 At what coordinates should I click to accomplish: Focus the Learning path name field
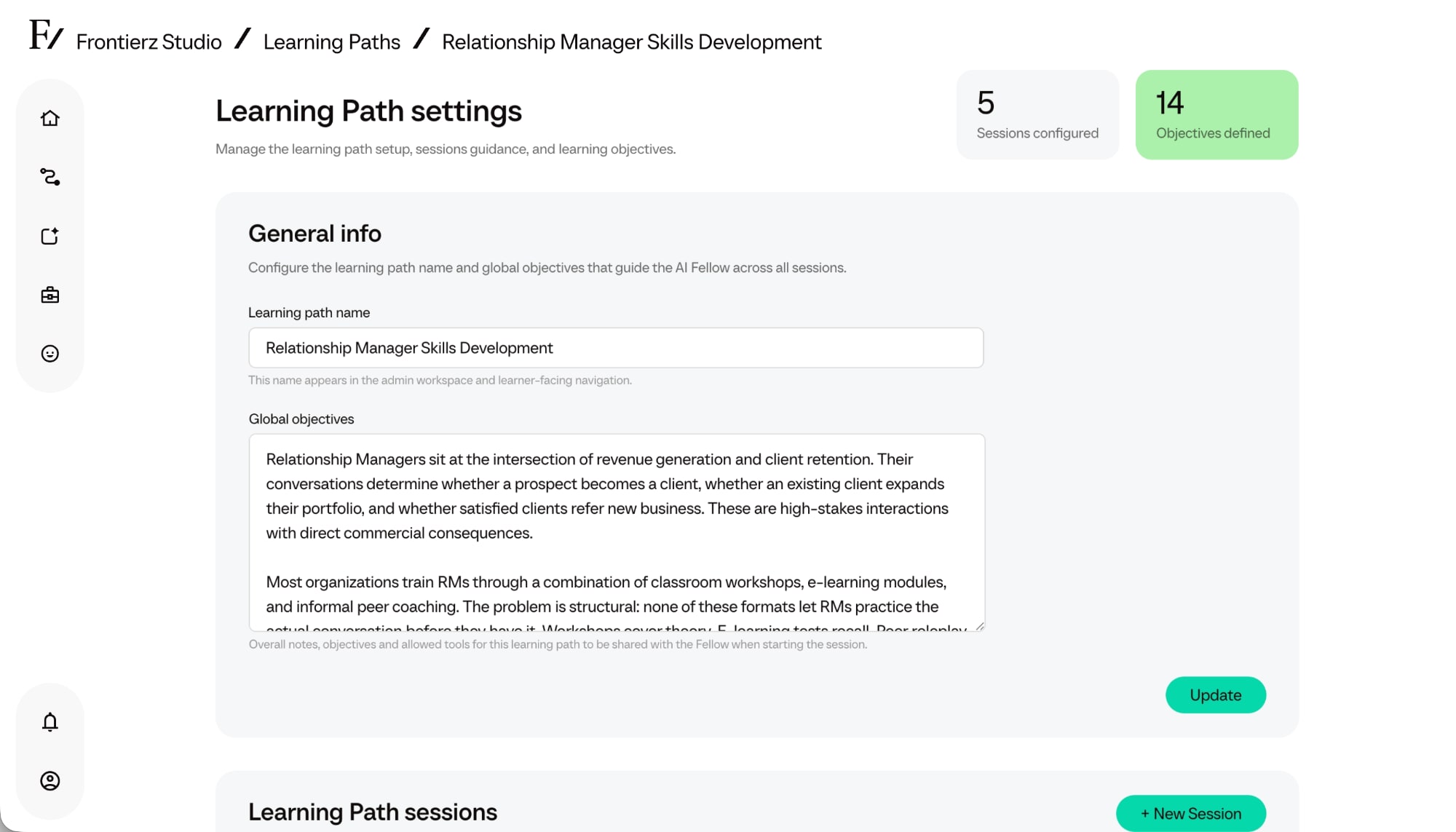[616, 348]
